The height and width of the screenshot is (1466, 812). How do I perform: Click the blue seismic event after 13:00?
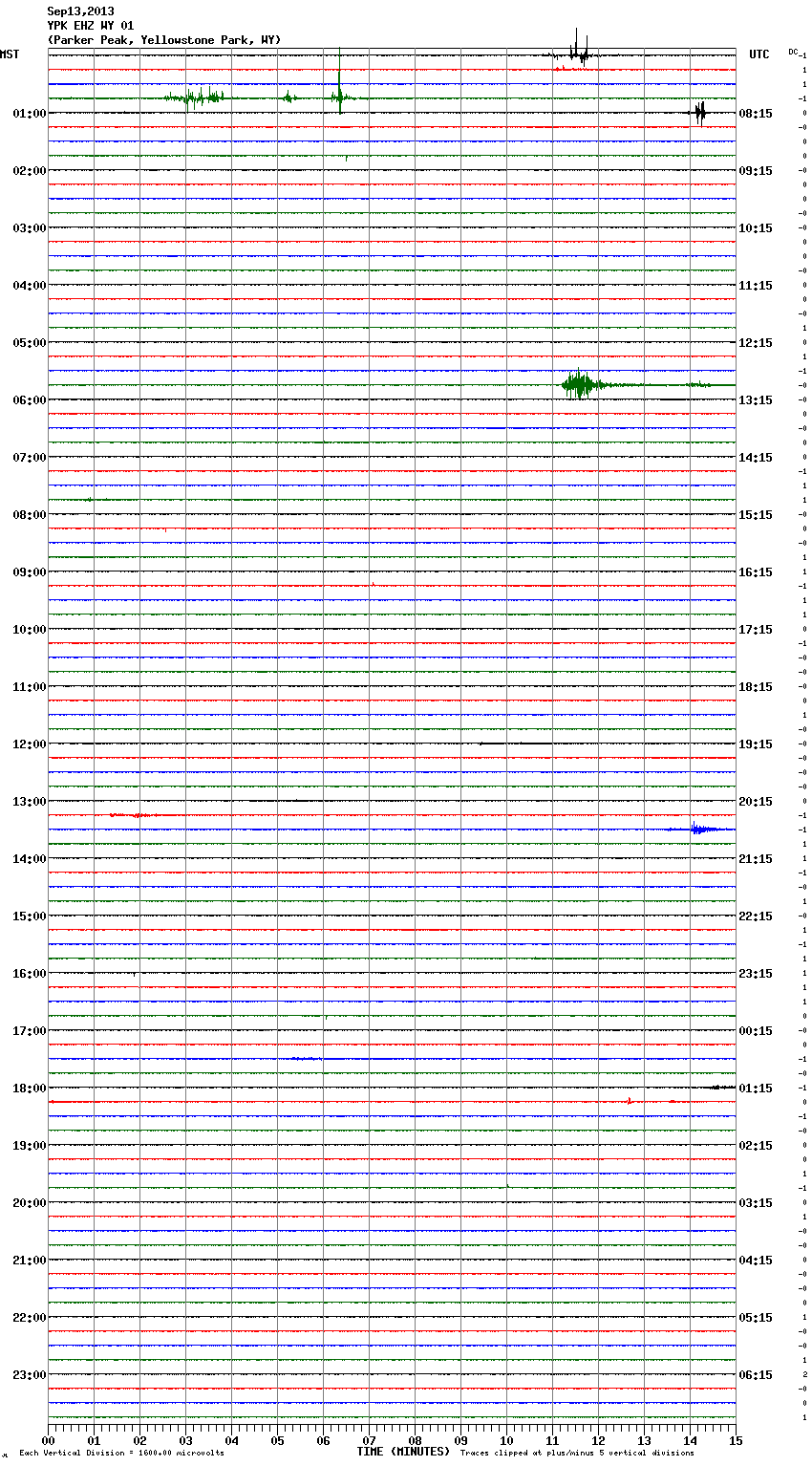[701, 829]
